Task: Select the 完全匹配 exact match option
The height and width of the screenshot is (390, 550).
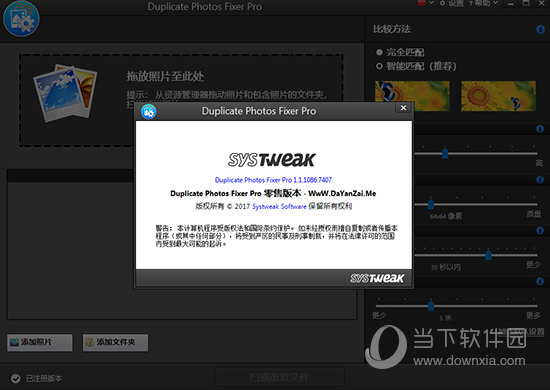Action: point(400,52)
